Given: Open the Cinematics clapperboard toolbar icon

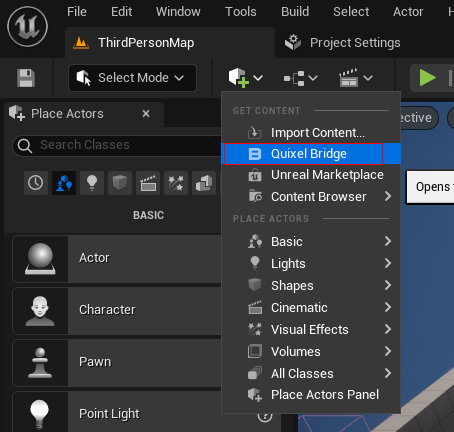Looking at the screenshot, I should pyautogui.click(x=349, y=78).
